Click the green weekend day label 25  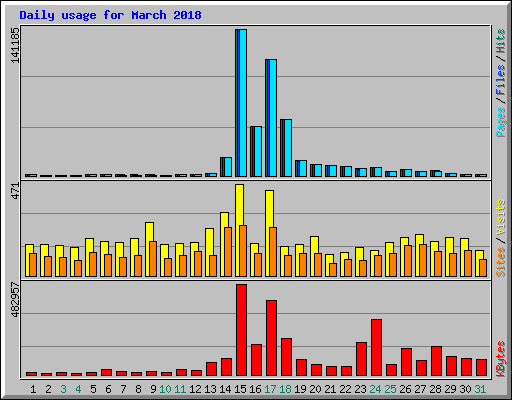click(390, 389)
